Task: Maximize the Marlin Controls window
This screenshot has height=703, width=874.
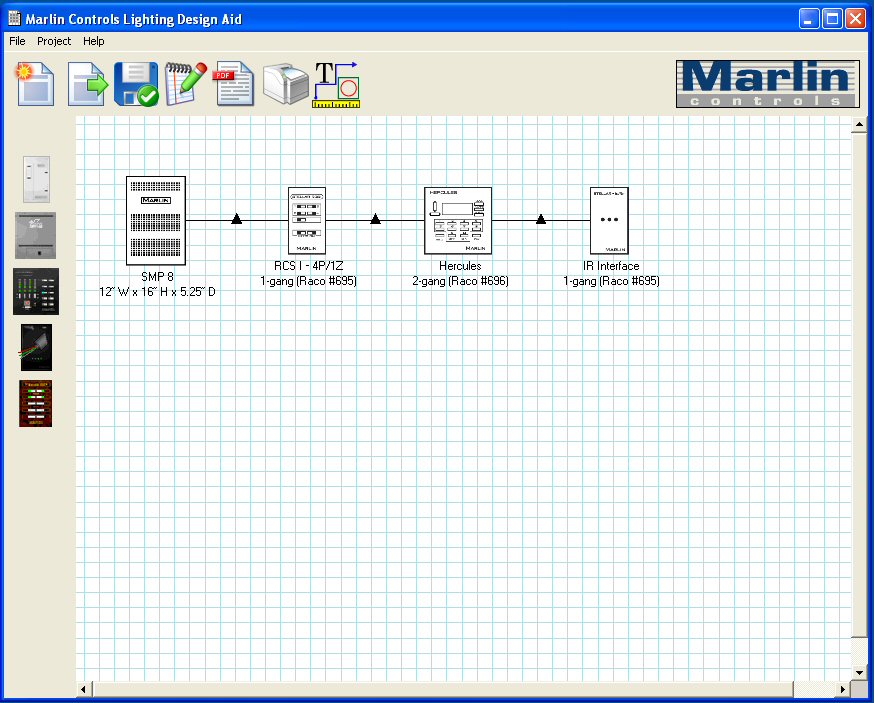Action: tap(832, 19)
